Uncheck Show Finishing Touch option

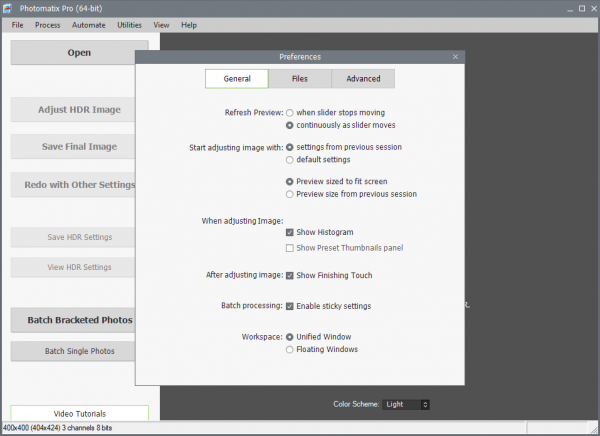pyautogui.click(x=290, y=275)
